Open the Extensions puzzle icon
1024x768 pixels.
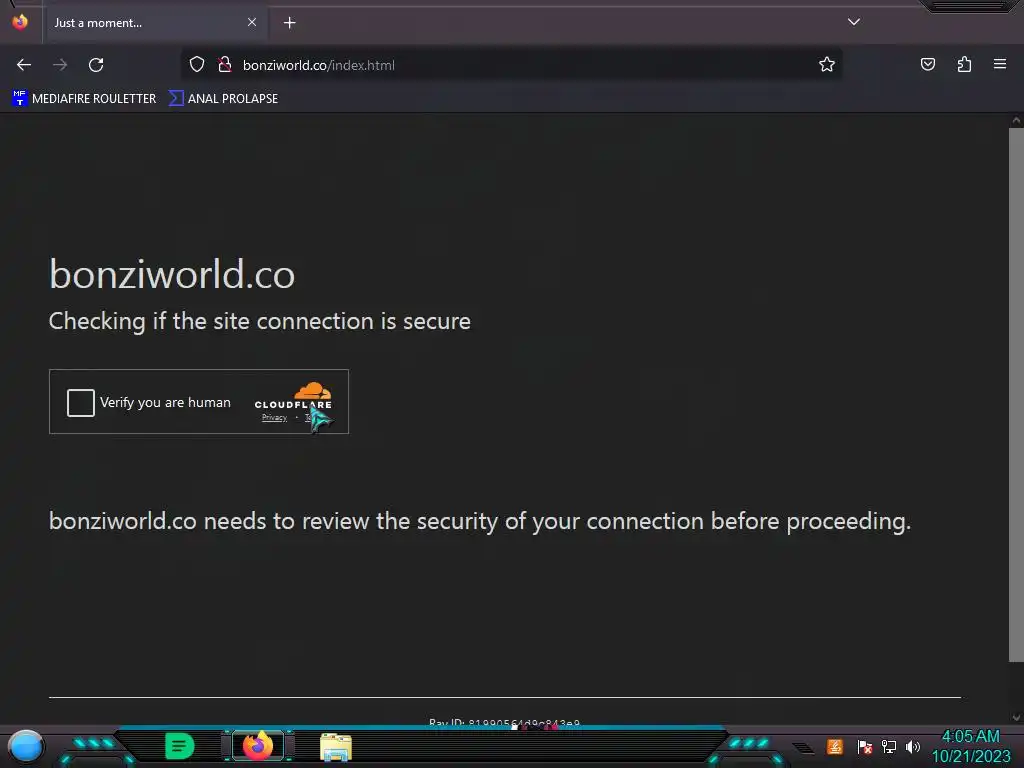click(964, 64)
